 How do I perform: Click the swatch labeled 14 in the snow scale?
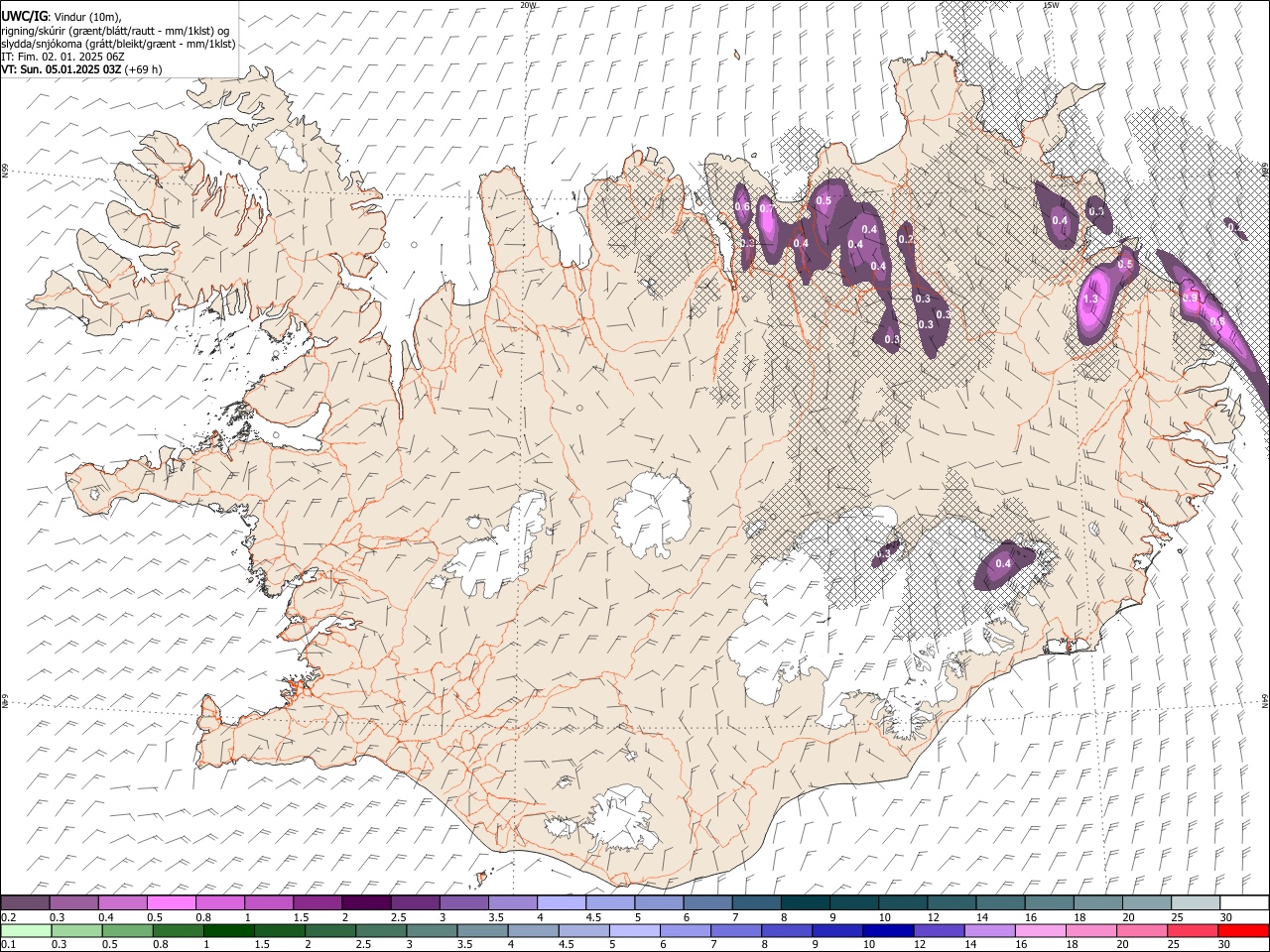click(1001, 902)
